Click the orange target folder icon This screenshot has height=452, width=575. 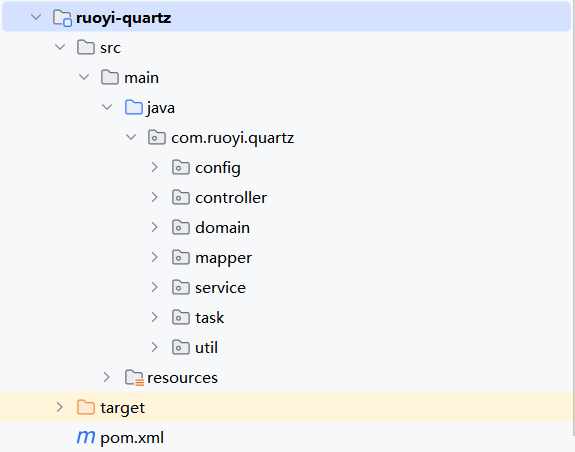(x=86, y=407)
